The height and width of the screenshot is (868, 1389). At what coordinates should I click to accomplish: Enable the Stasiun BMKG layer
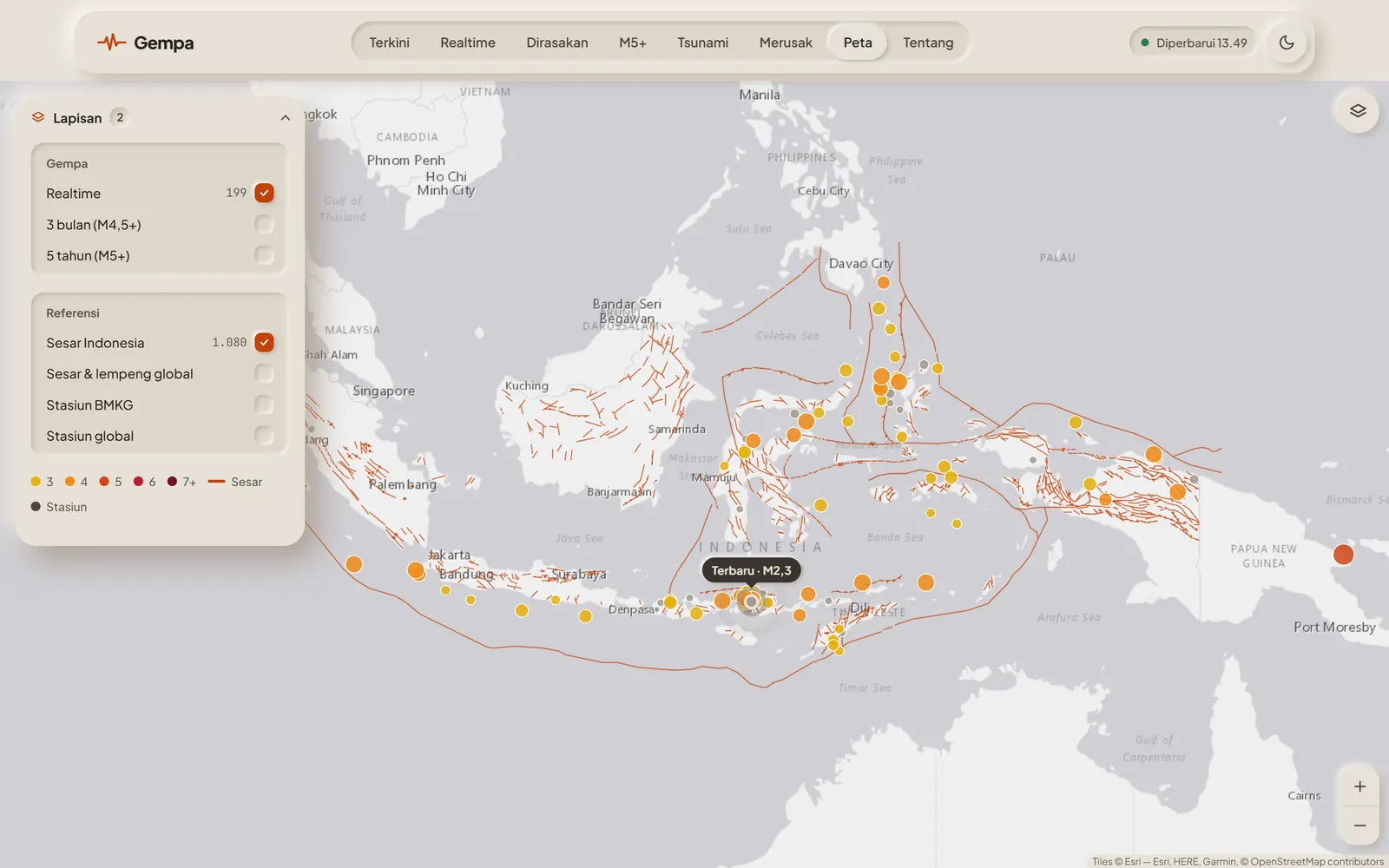[264, 404]
